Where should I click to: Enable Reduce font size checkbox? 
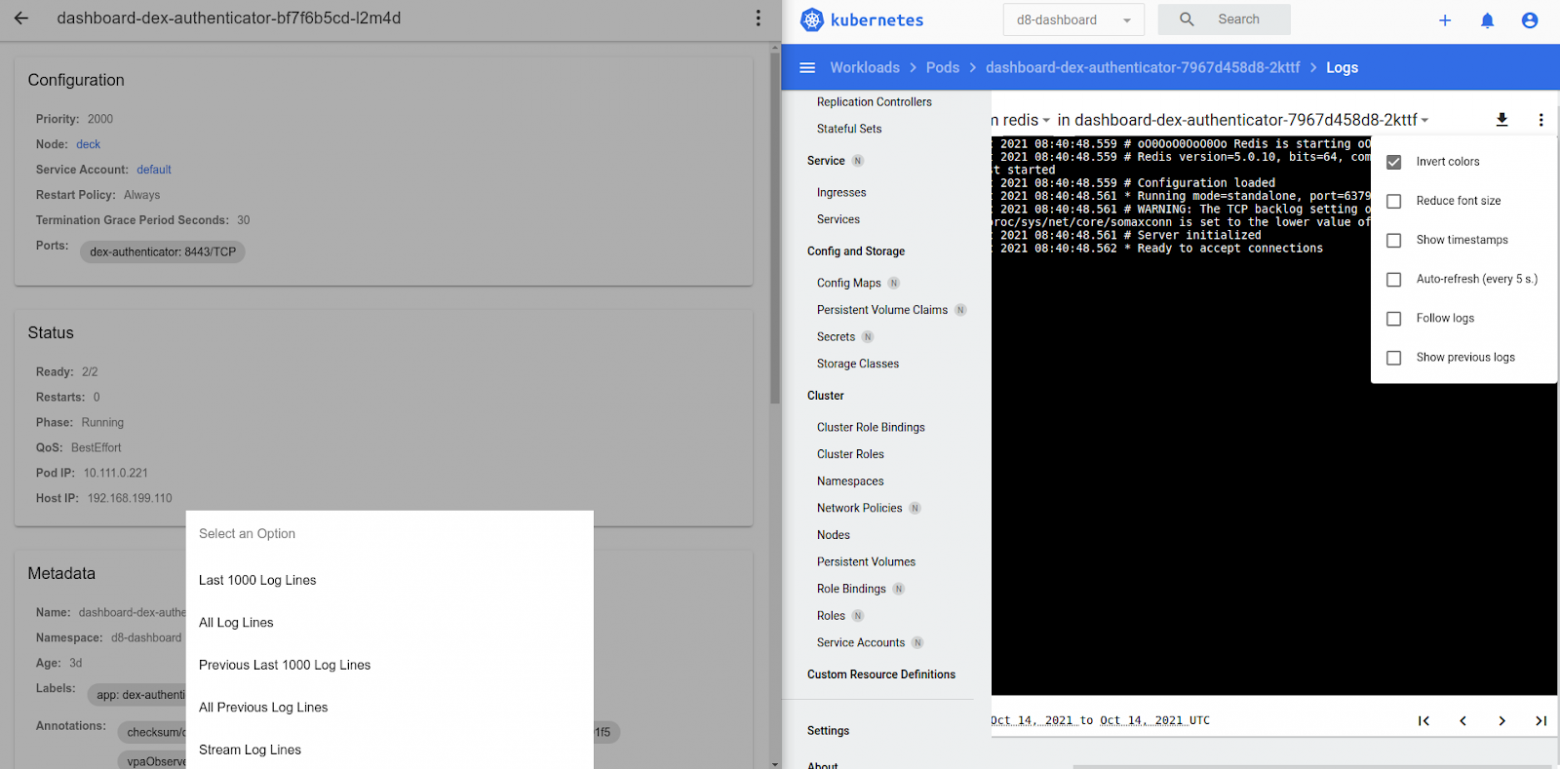[1394, 201]
